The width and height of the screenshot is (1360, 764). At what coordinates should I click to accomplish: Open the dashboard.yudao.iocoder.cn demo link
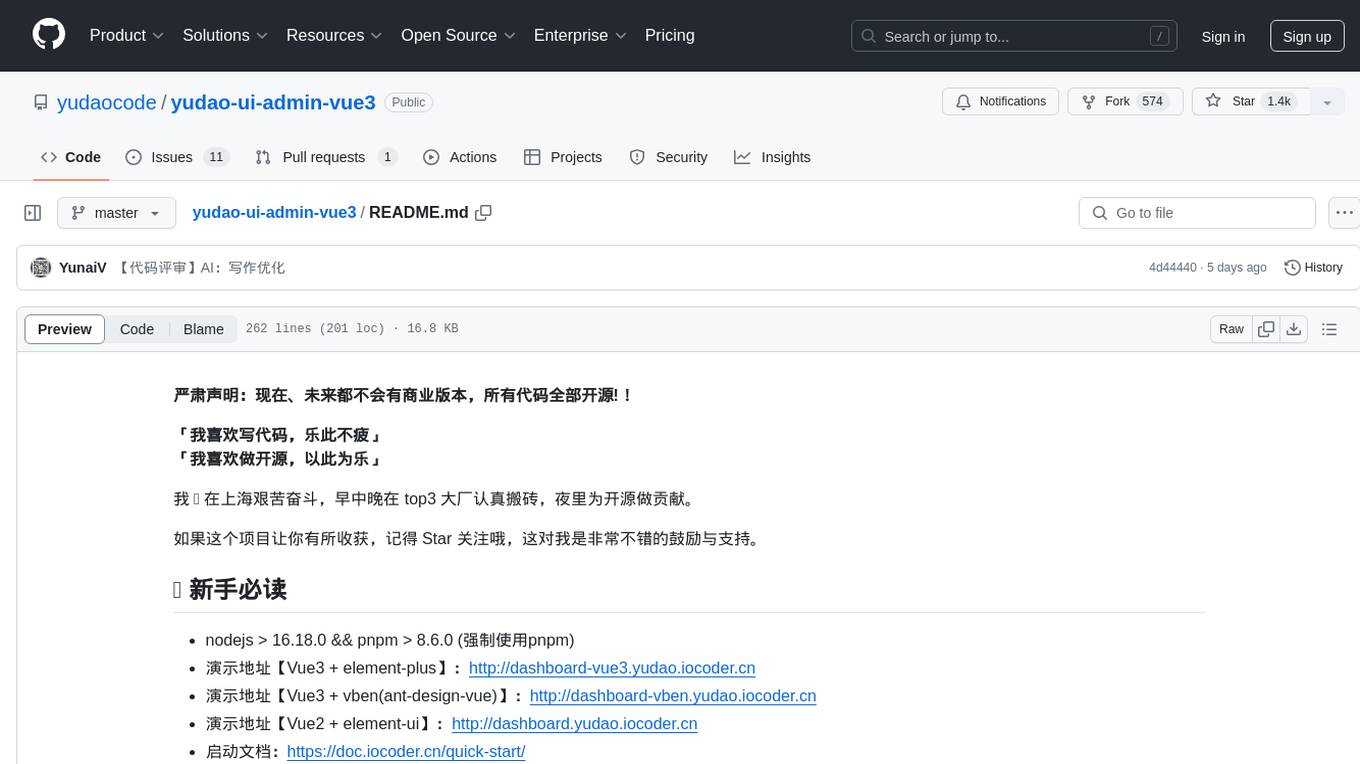(x=574, y=723)
